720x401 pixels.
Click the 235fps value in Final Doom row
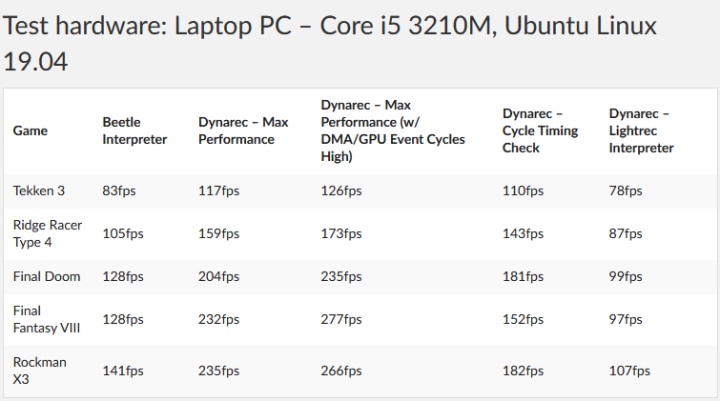(x=341, y=277)
